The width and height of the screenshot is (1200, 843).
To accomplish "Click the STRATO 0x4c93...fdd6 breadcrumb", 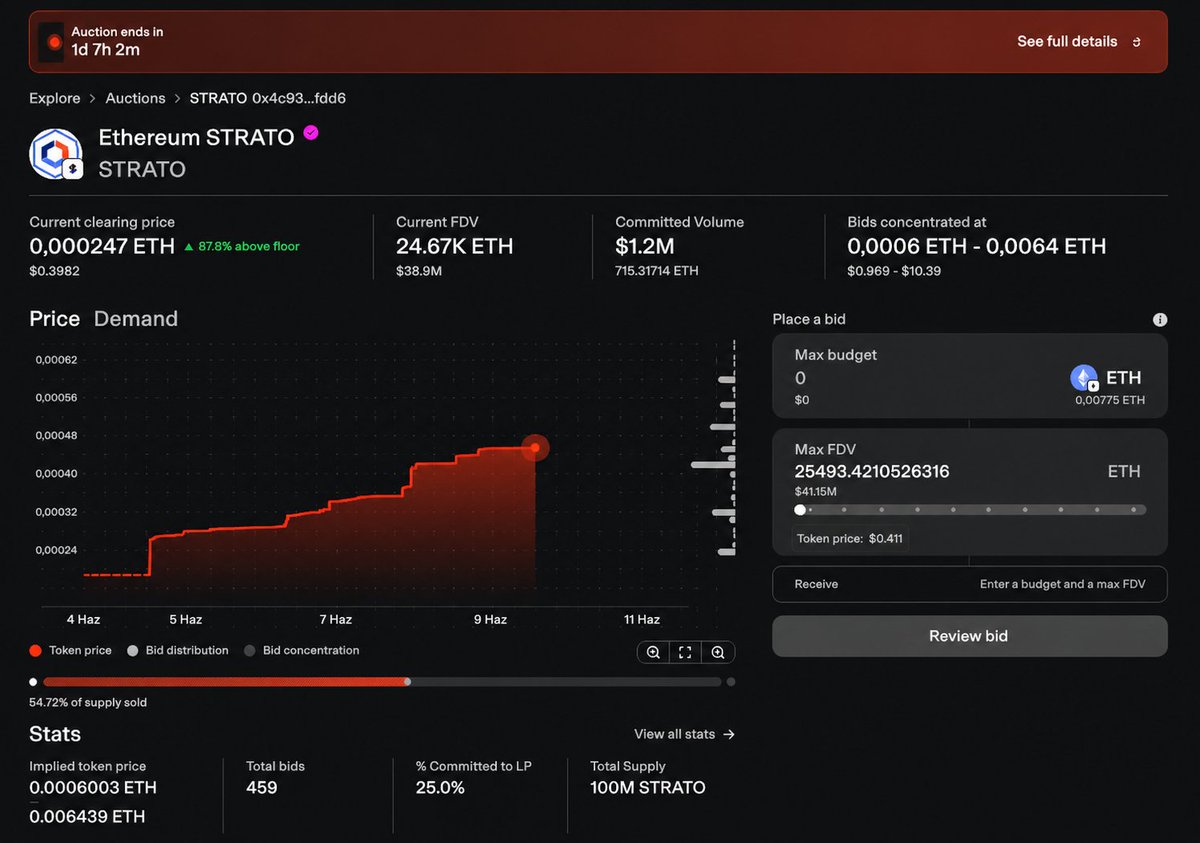I will pos(268,98).
